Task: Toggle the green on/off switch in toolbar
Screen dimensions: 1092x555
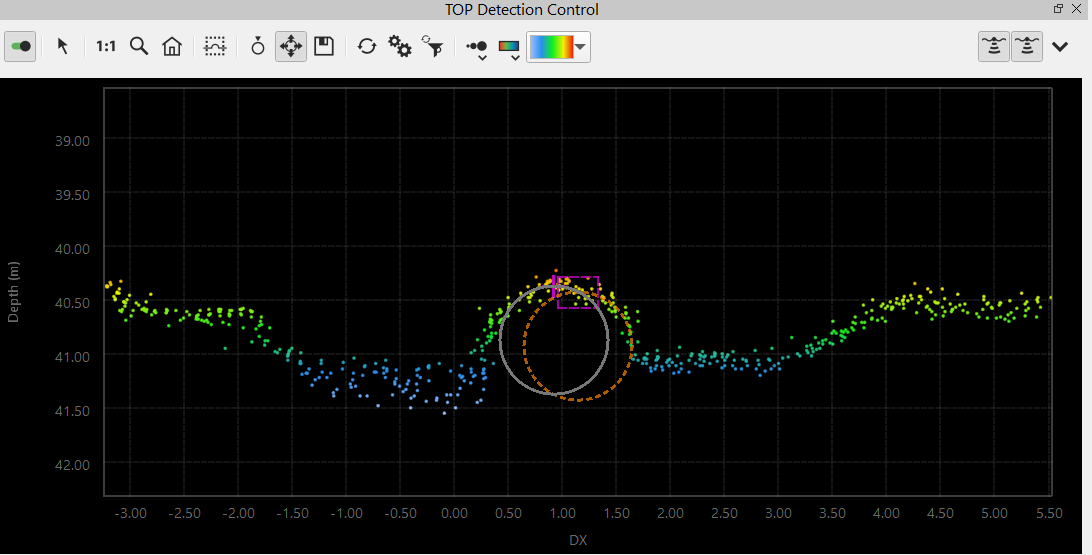Action: click(21, 46)
